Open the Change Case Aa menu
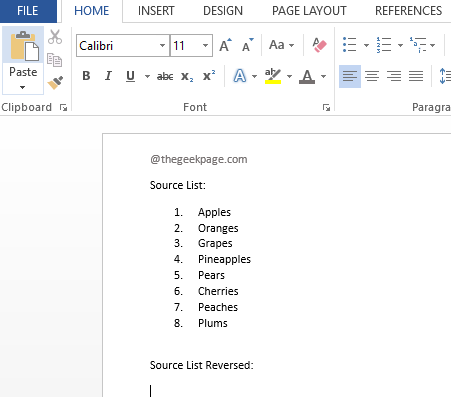The height and width of the screenshot is (397, 451). click(281, 45)
